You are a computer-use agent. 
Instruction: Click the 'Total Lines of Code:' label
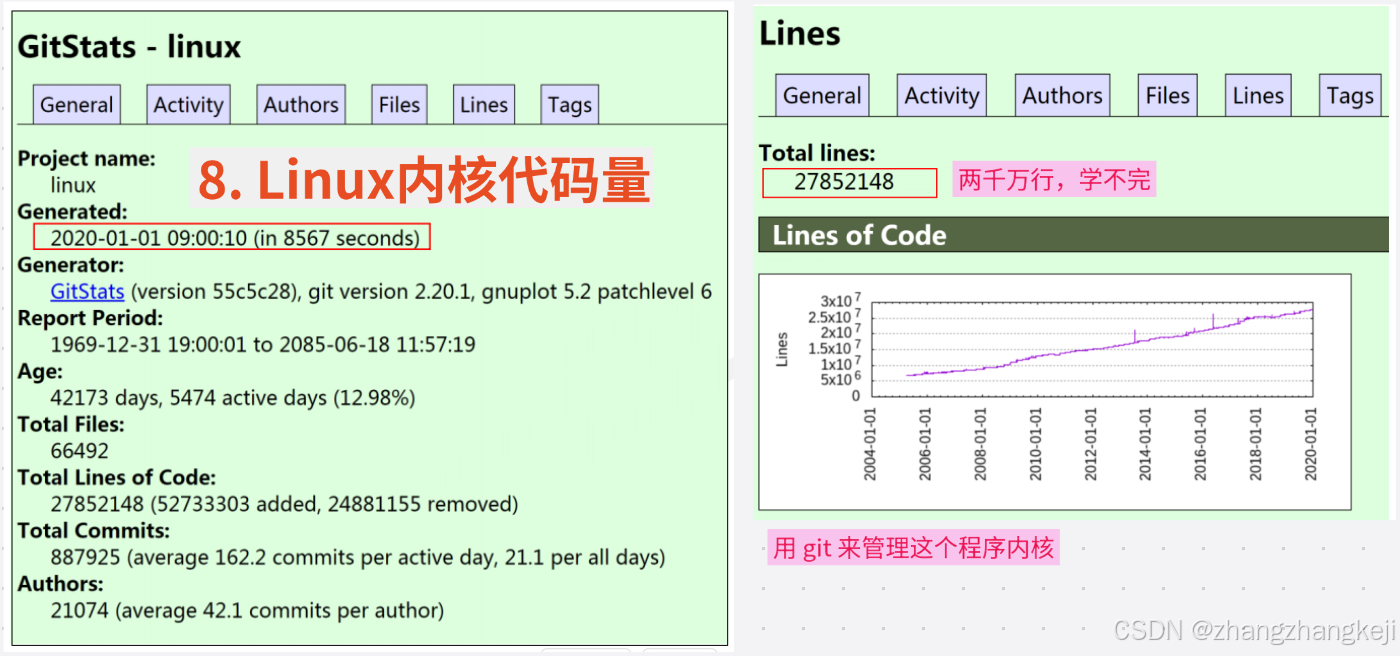click(116, 477)
